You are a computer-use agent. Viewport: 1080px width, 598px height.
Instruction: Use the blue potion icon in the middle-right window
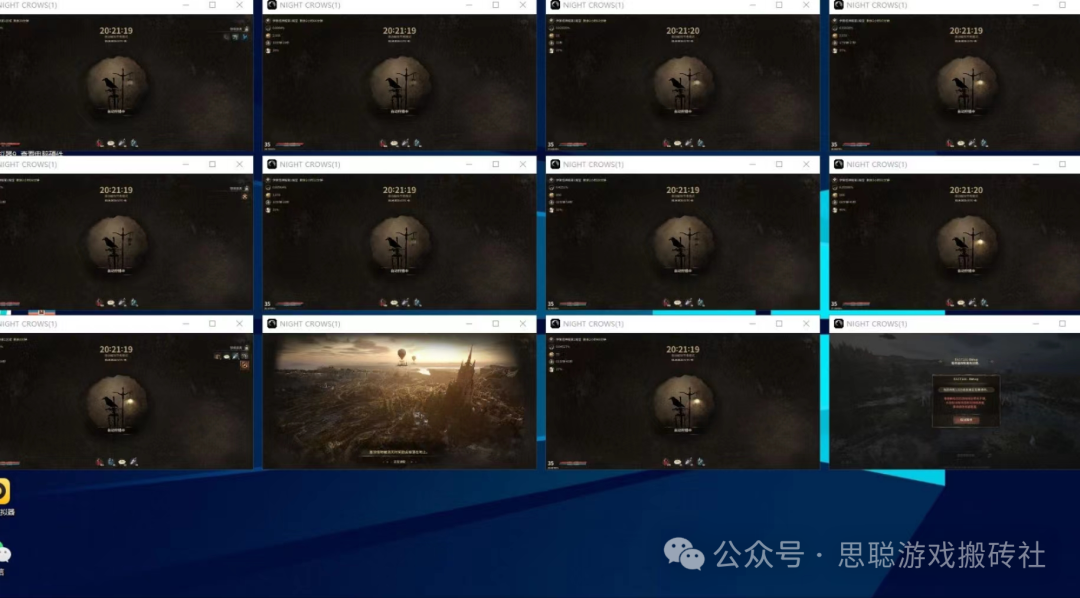(984, 302)
